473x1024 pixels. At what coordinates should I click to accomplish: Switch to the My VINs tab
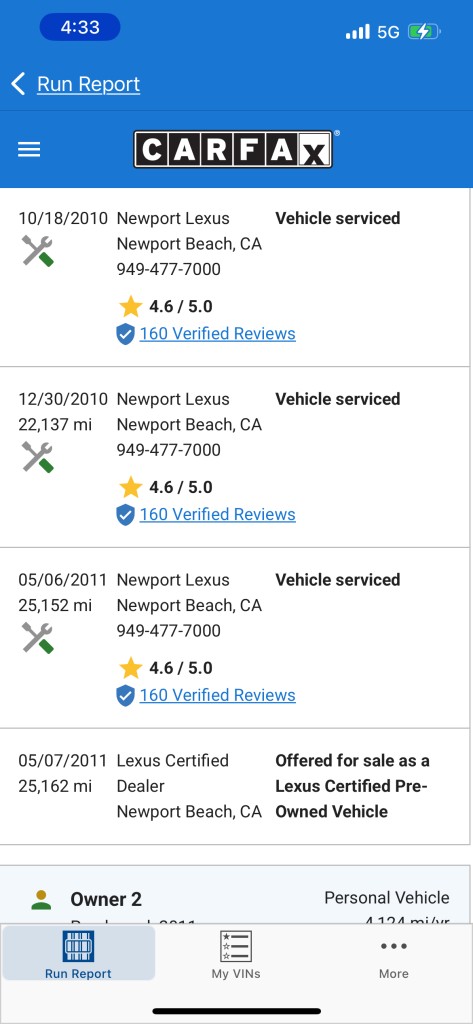(236, 955)
